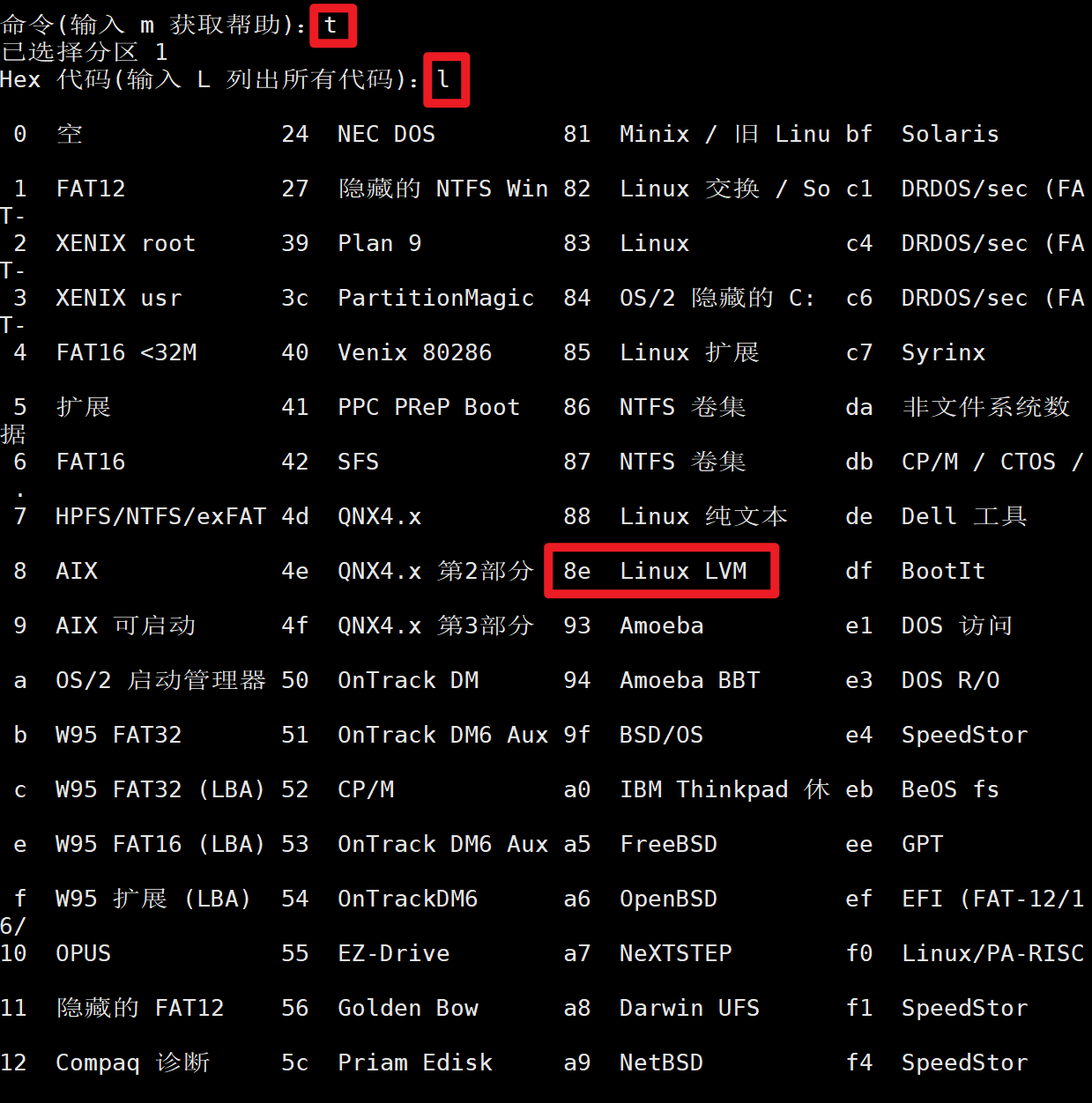Select "W95 FAT32" entry with code b
The width and height of the screenshot is (1092, 1103).
tap(119, 735)
